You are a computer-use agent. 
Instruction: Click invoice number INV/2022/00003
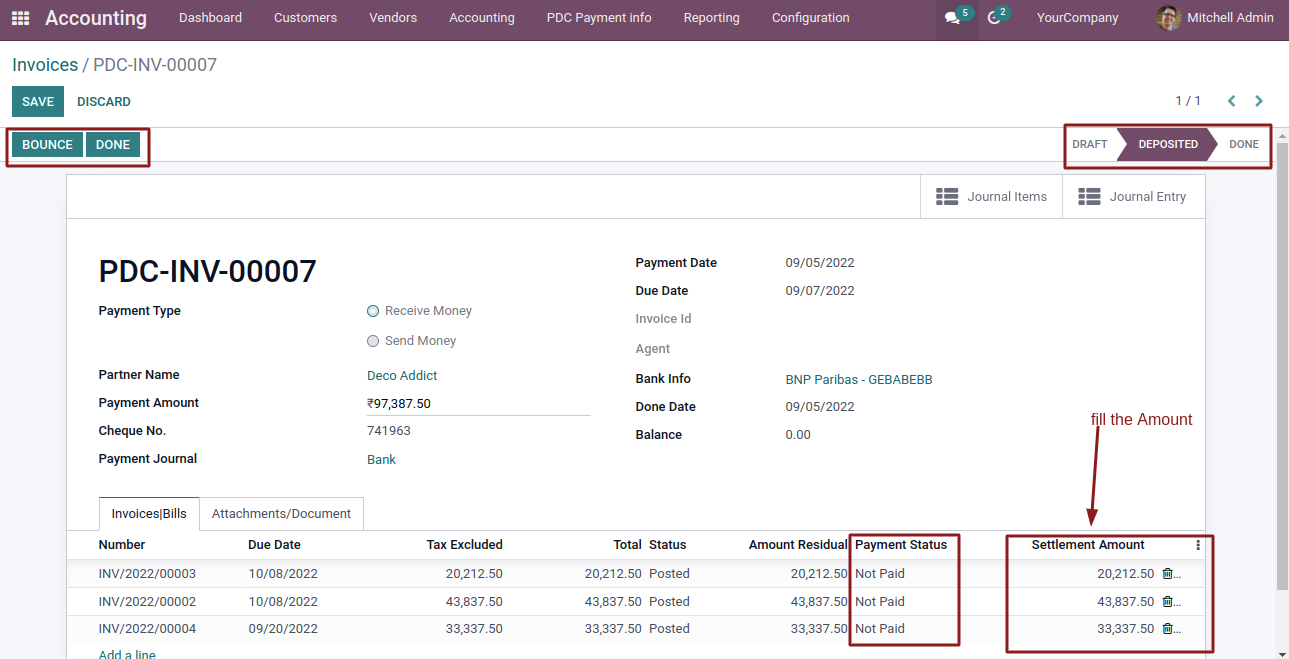pyautogui.click(x=147, y=574)
